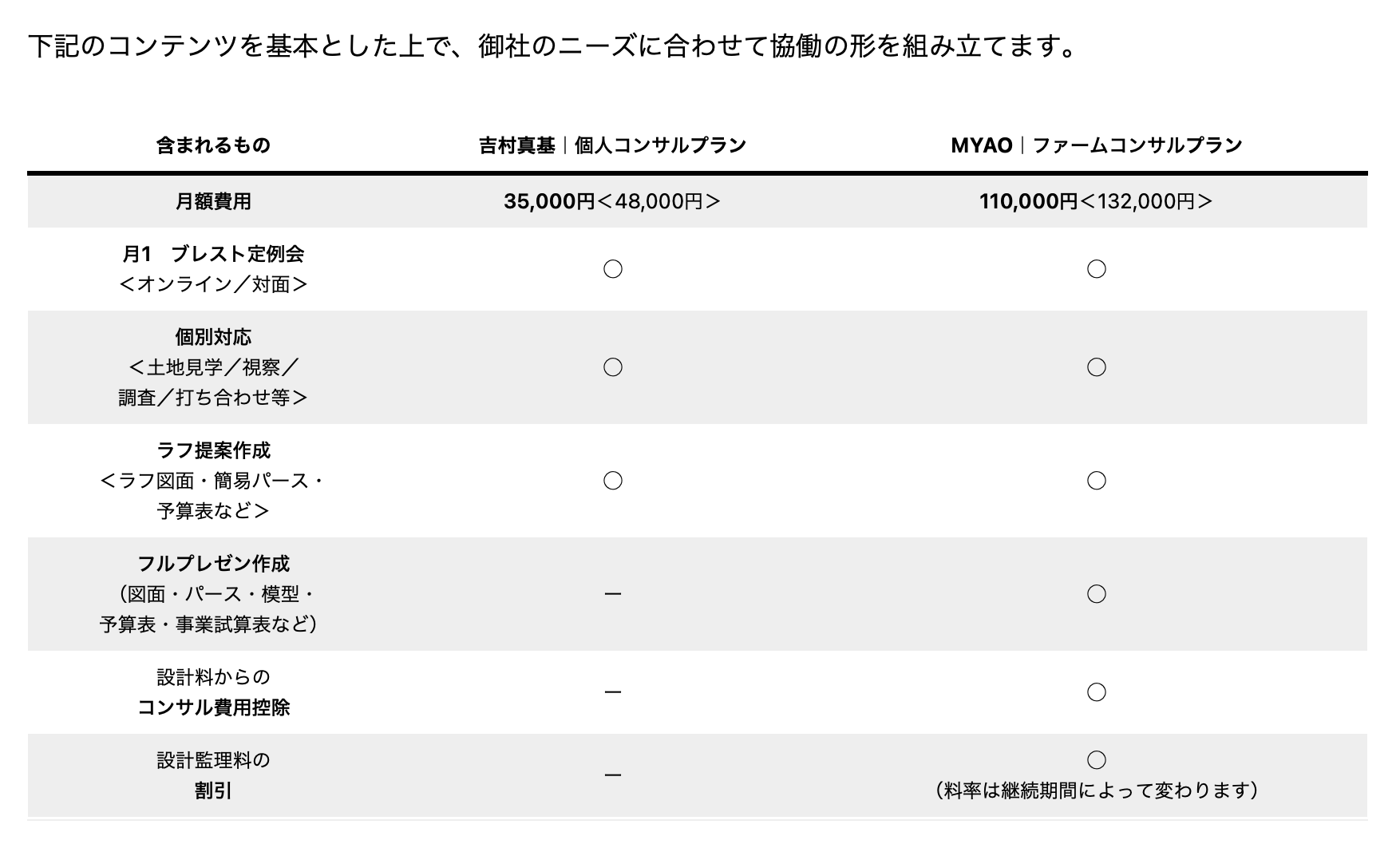
Task: Click the dash for フルプレゼン作成 under 個人コンサルプラン
Action: [612, 594]
